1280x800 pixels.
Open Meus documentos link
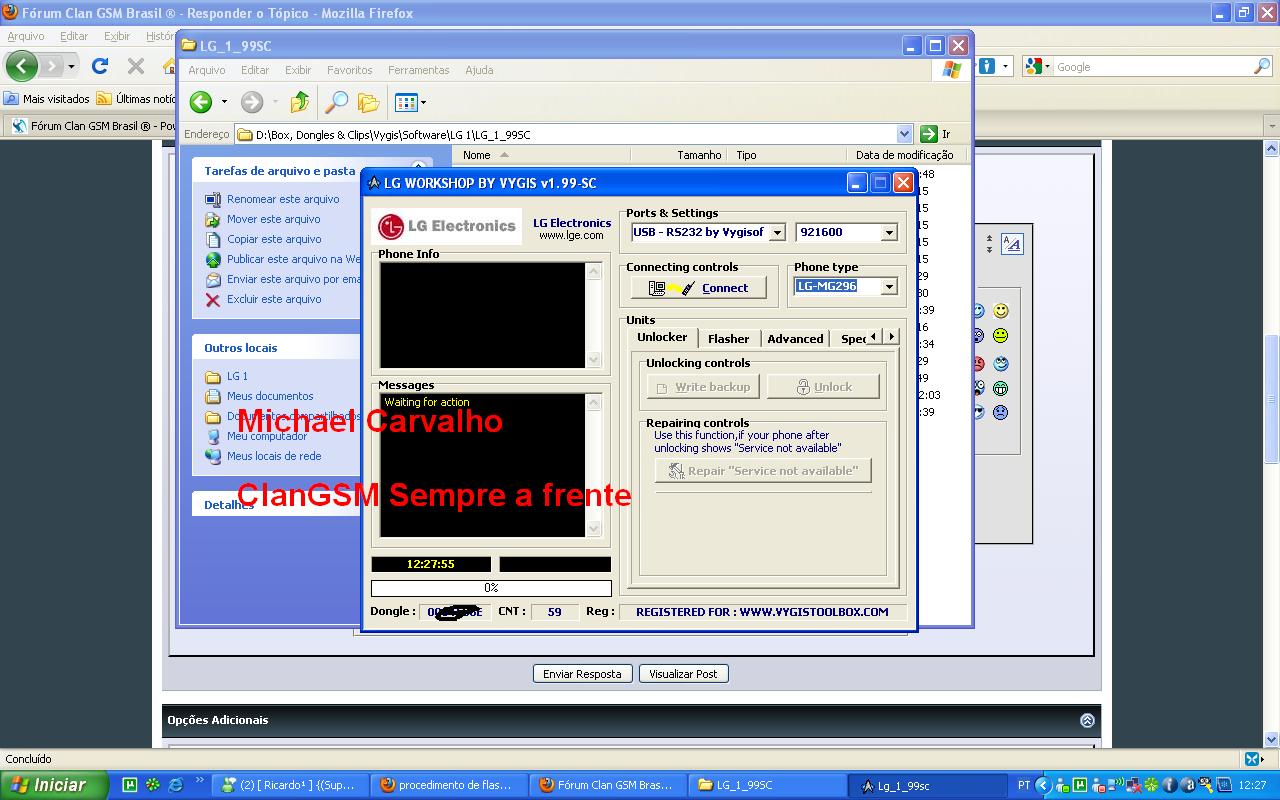(x=270, y=396)
